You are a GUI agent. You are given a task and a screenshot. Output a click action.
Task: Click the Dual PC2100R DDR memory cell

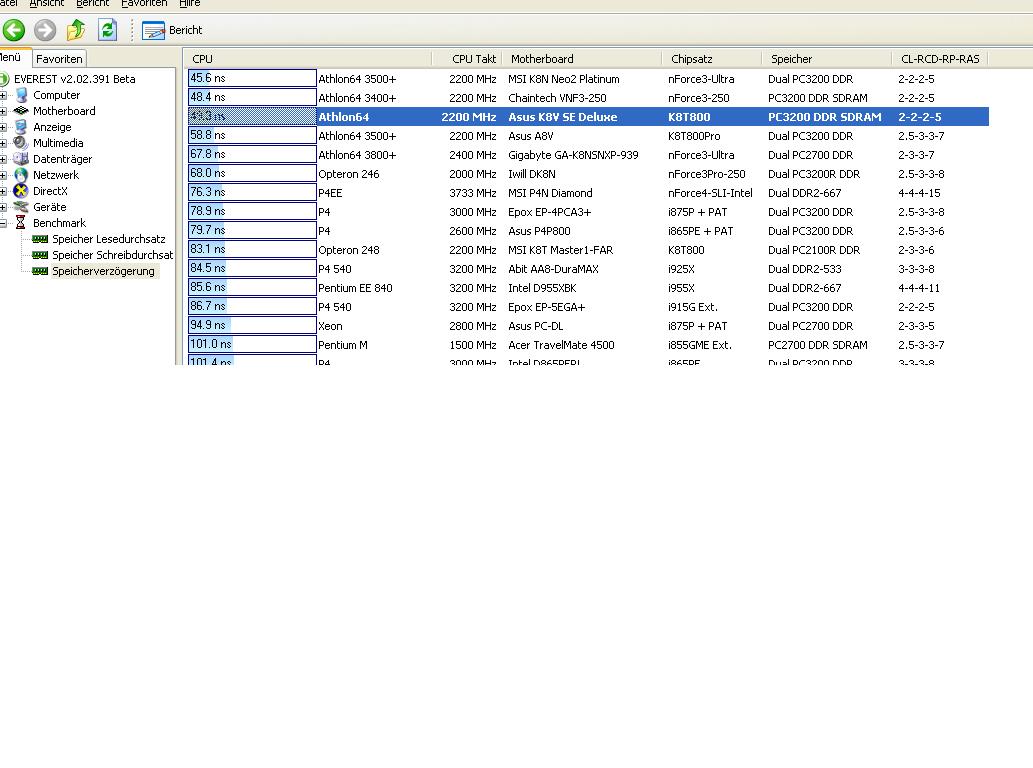click(x=814, y=250)
